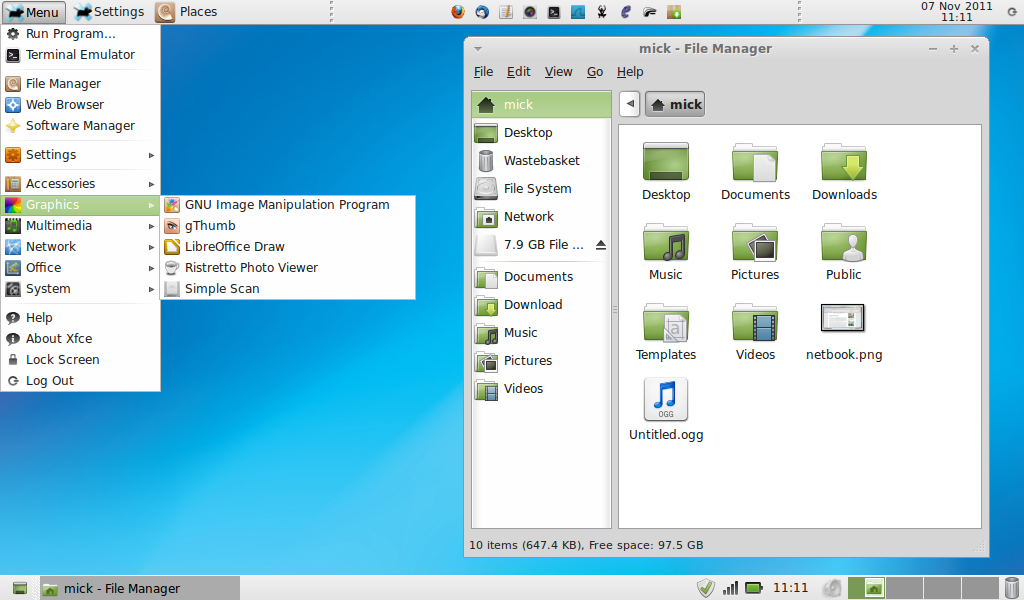Open Network in the file manager sidebar

point(541,217)
